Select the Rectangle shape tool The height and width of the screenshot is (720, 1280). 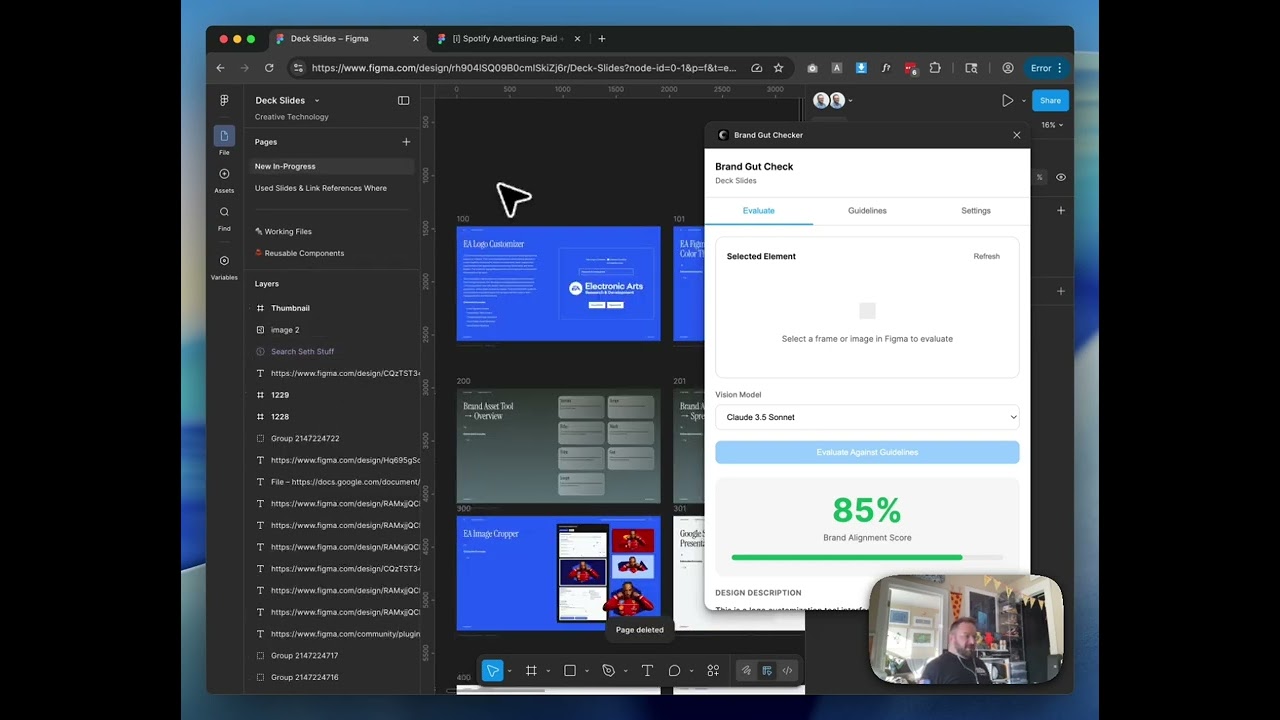pyautogui.click(x=570, y=671)
